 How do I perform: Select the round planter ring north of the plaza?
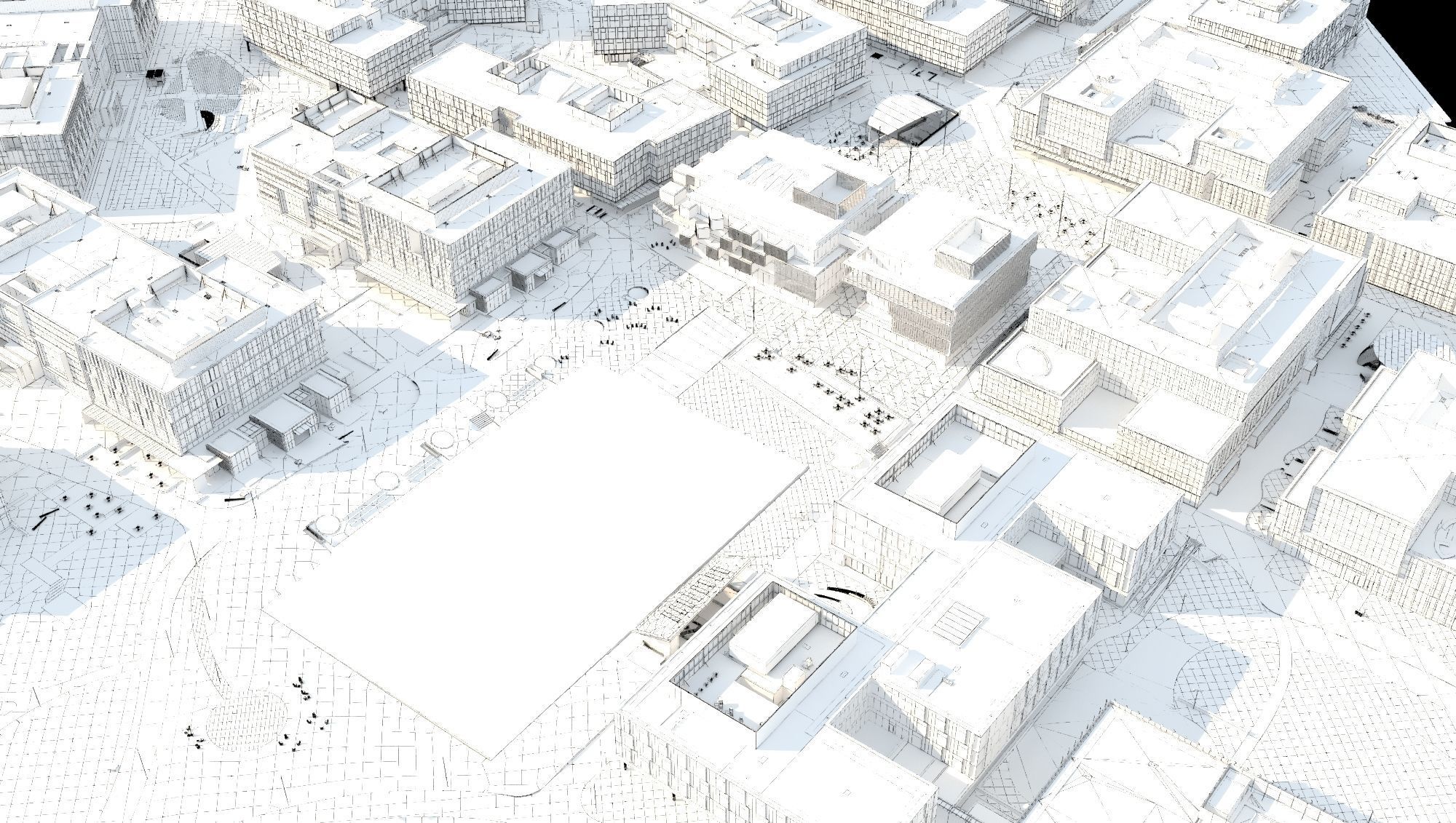coord(639,293)
